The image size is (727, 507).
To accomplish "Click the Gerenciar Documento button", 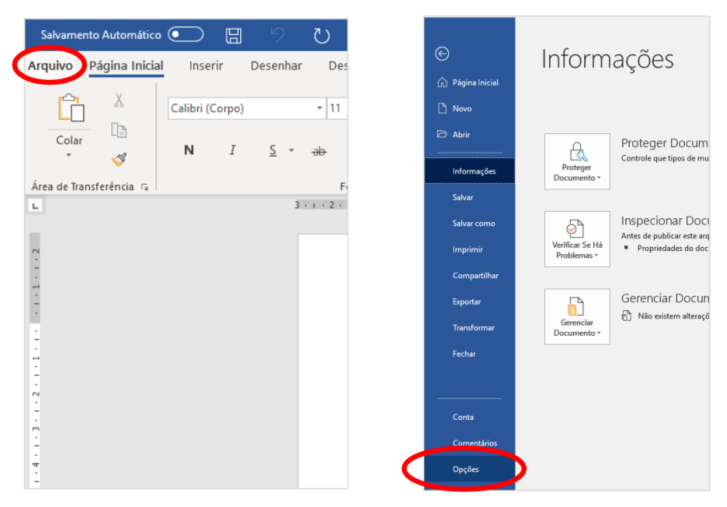I will coord(577,317).
